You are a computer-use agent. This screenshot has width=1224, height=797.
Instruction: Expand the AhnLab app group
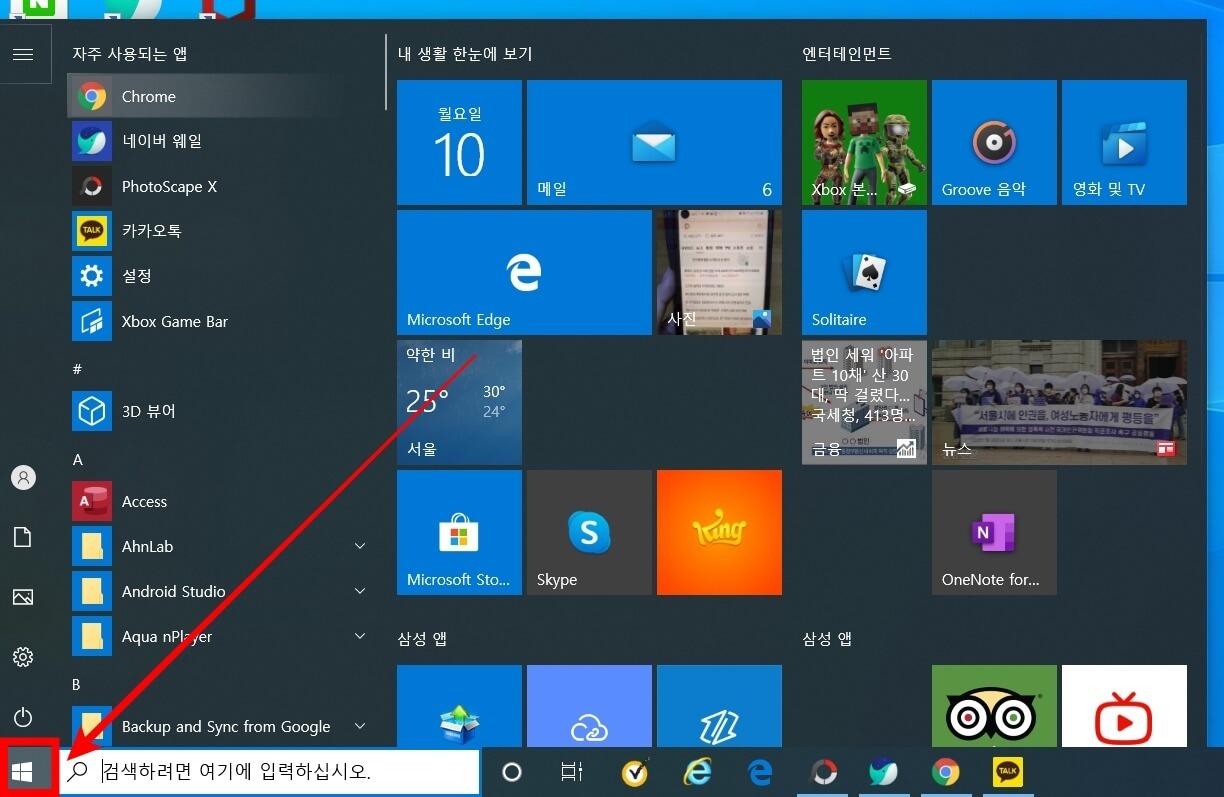tap(360, 546)
